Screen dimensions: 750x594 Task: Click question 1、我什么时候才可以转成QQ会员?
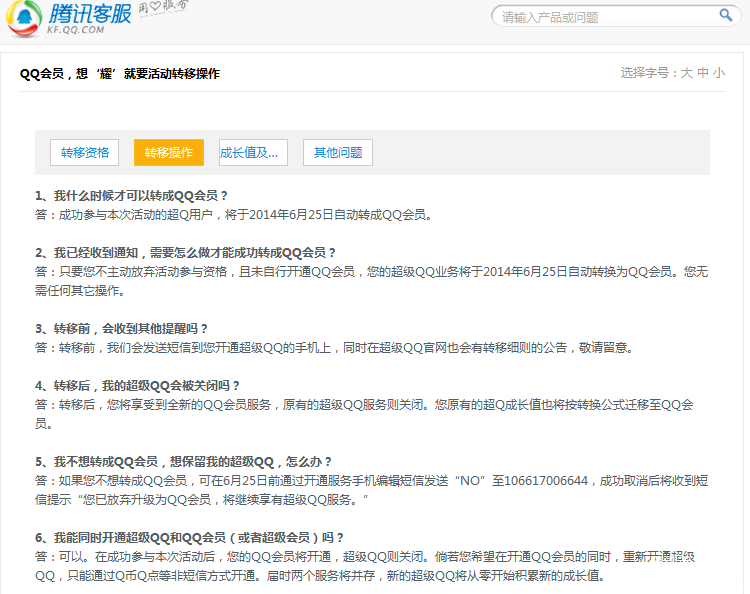pyautogui.click(x=131, y=196)
